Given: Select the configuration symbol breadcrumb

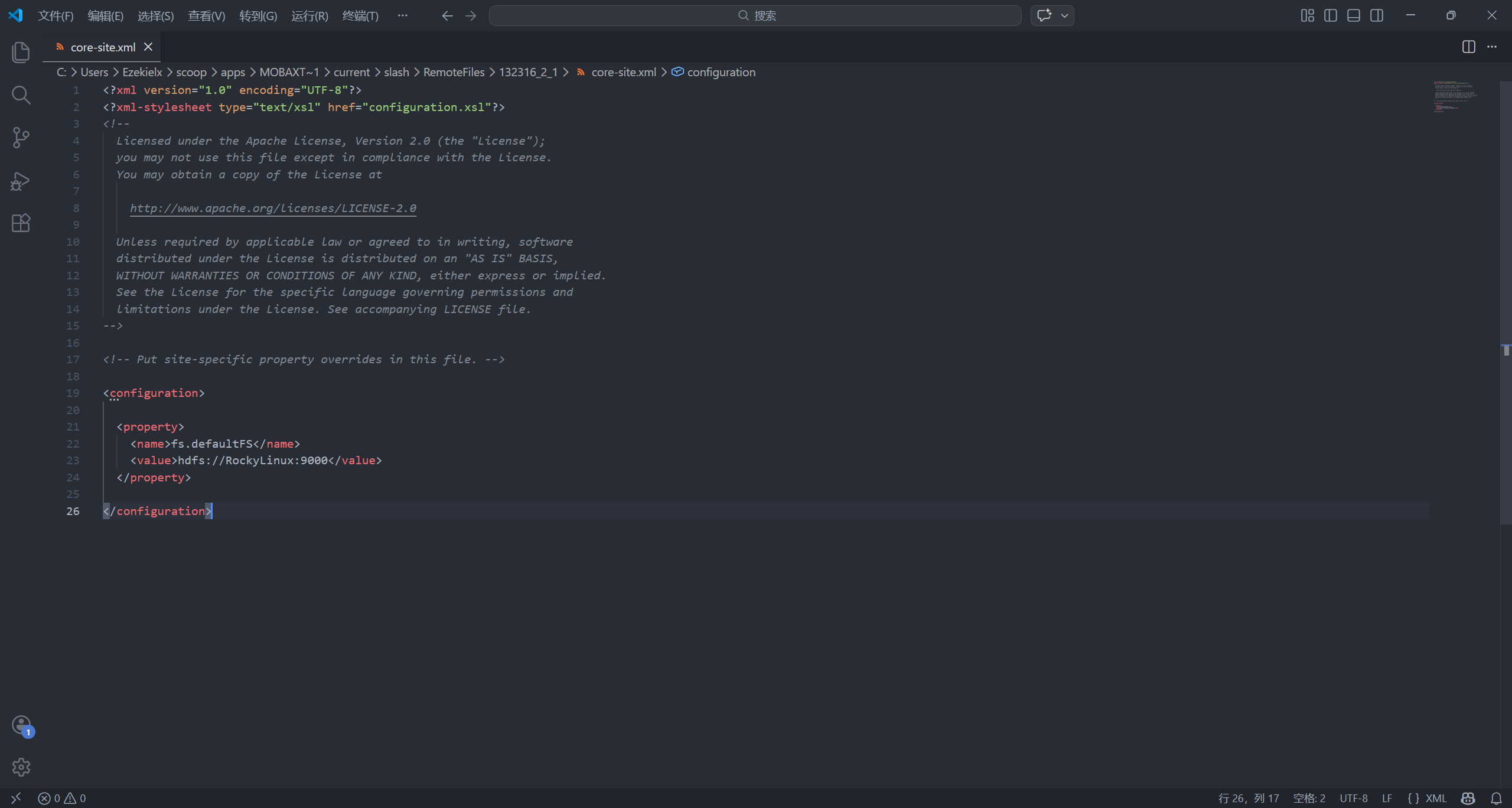Looking at the screenshot, I should point(713,72).
